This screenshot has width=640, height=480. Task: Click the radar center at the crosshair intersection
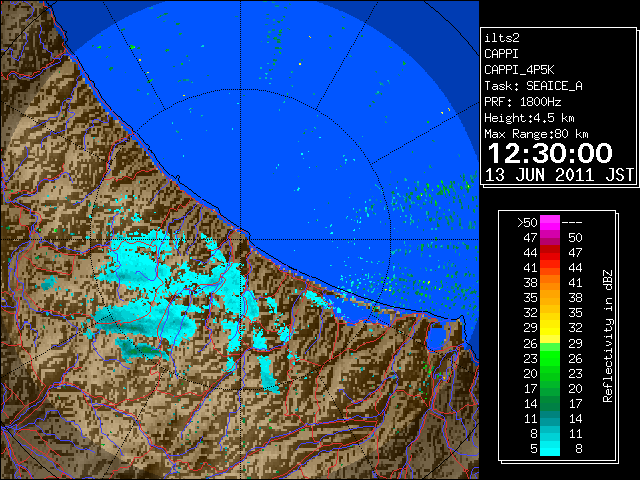241,239
